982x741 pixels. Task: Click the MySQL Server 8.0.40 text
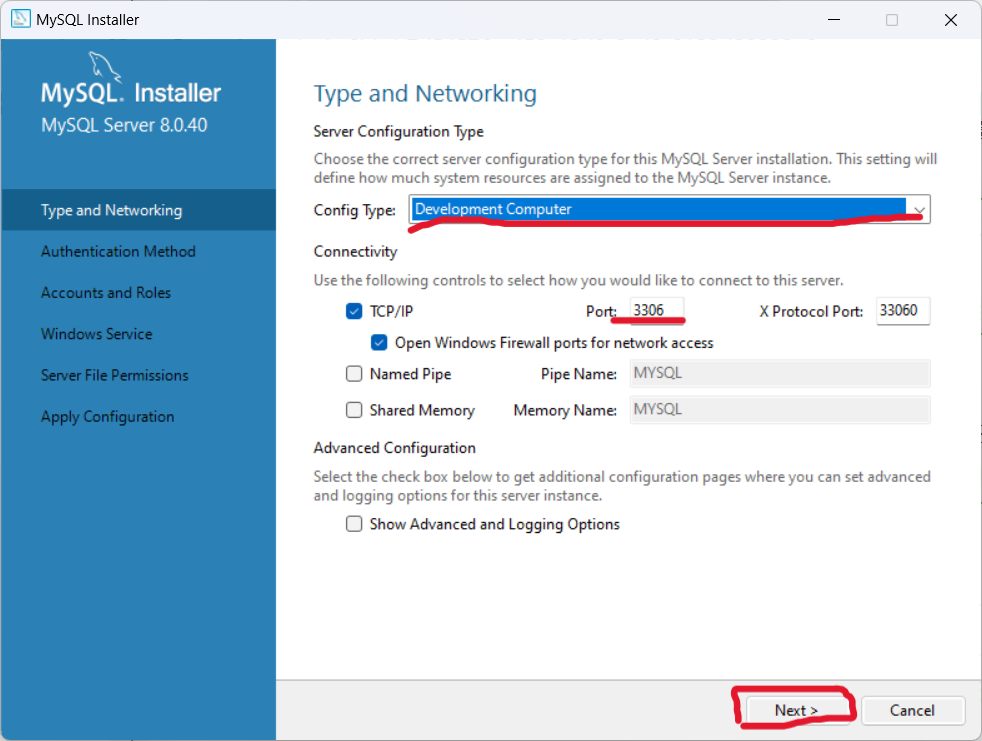tap(124, 125)
